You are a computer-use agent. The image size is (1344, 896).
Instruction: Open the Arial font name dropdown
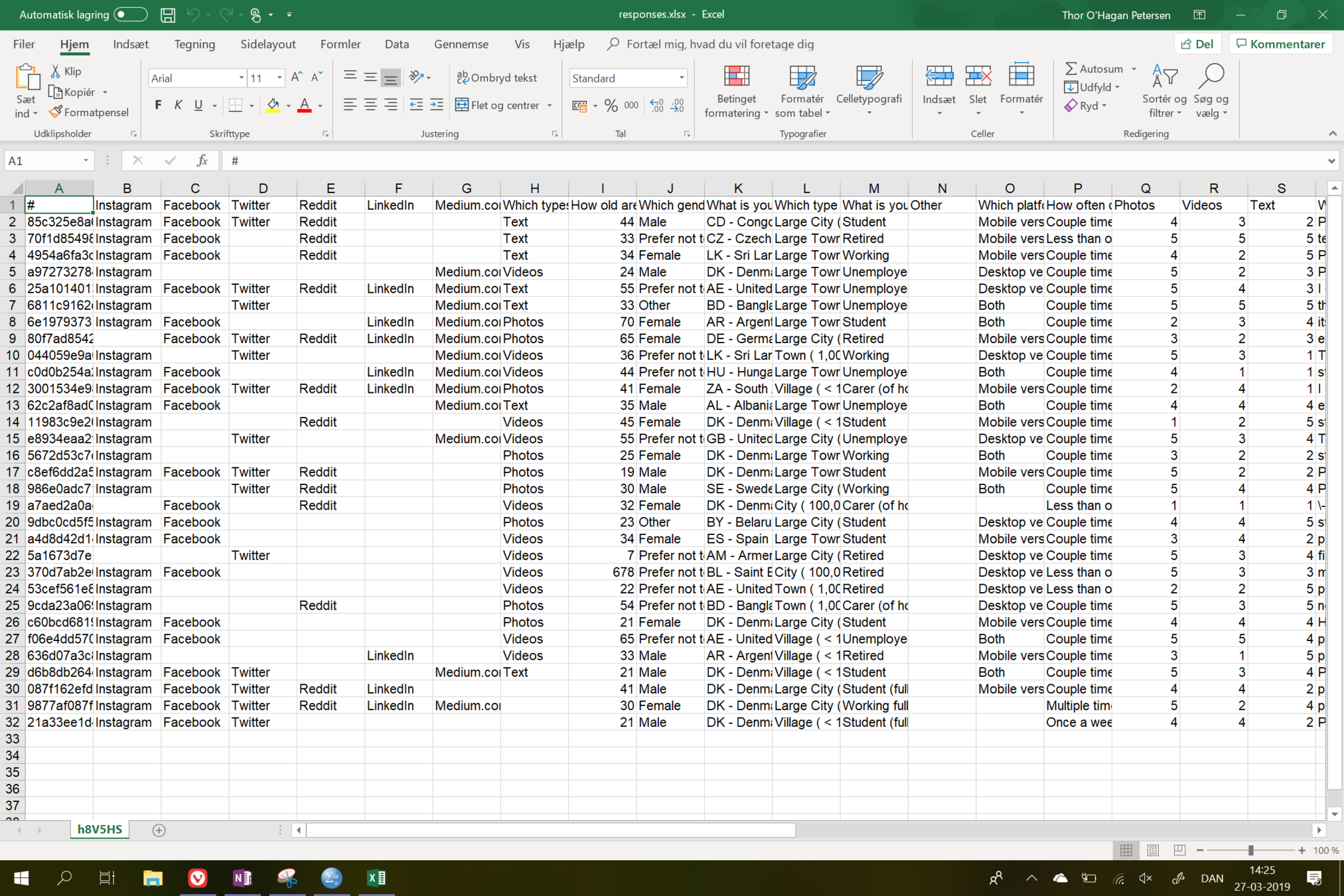[241, 78]
